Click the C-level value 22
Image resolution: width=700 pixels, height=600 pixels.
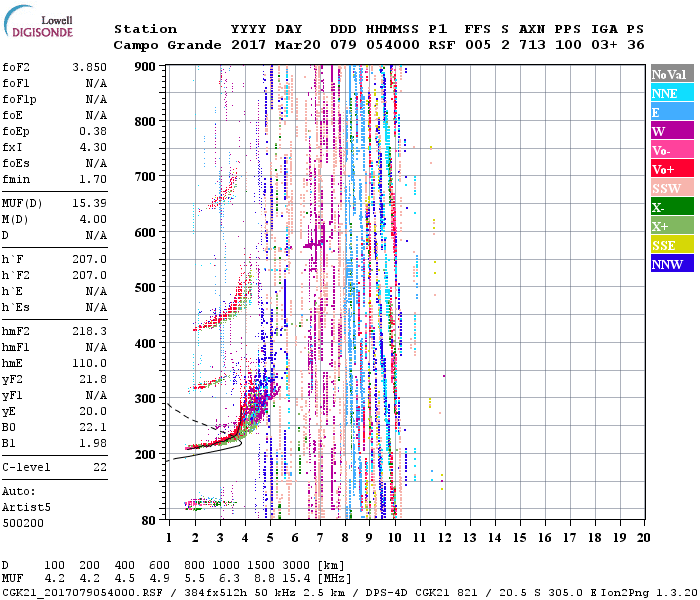pos(100,467)
